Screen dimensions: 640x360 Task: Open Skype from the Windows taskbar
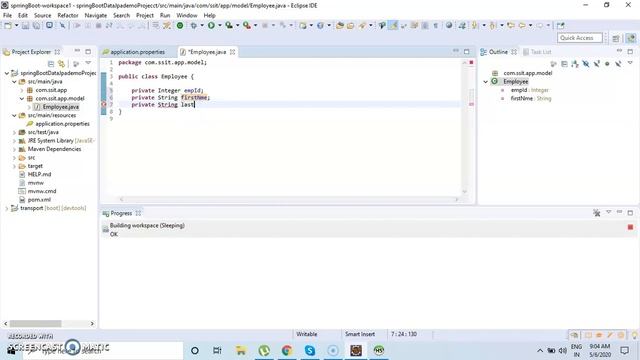(310, 350)
